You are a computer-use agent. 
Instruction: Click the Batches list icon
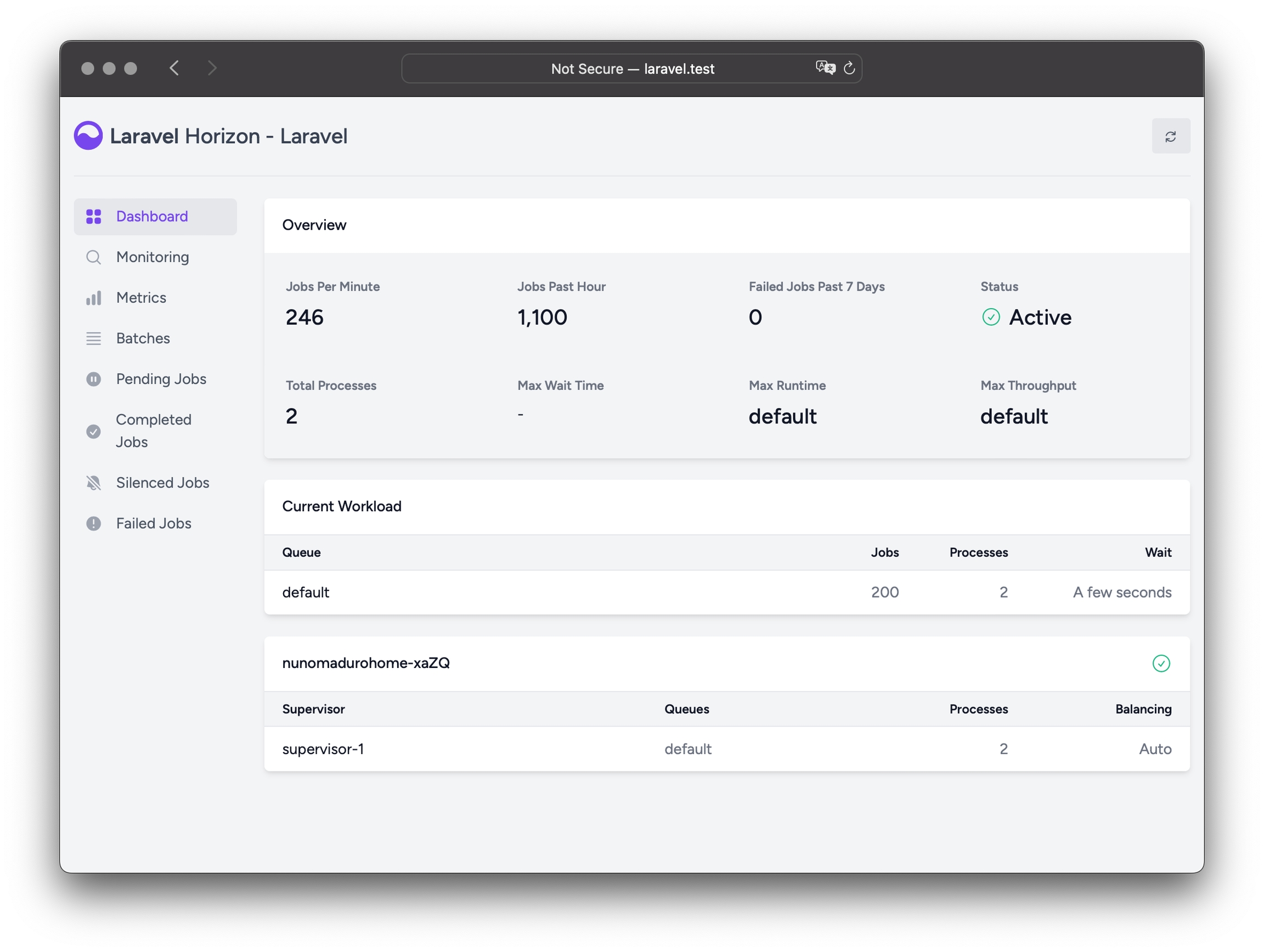point(94,339)
